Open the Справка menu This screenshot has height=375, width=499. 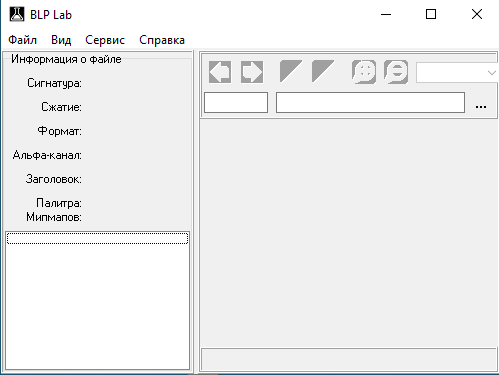pos(162,40)
